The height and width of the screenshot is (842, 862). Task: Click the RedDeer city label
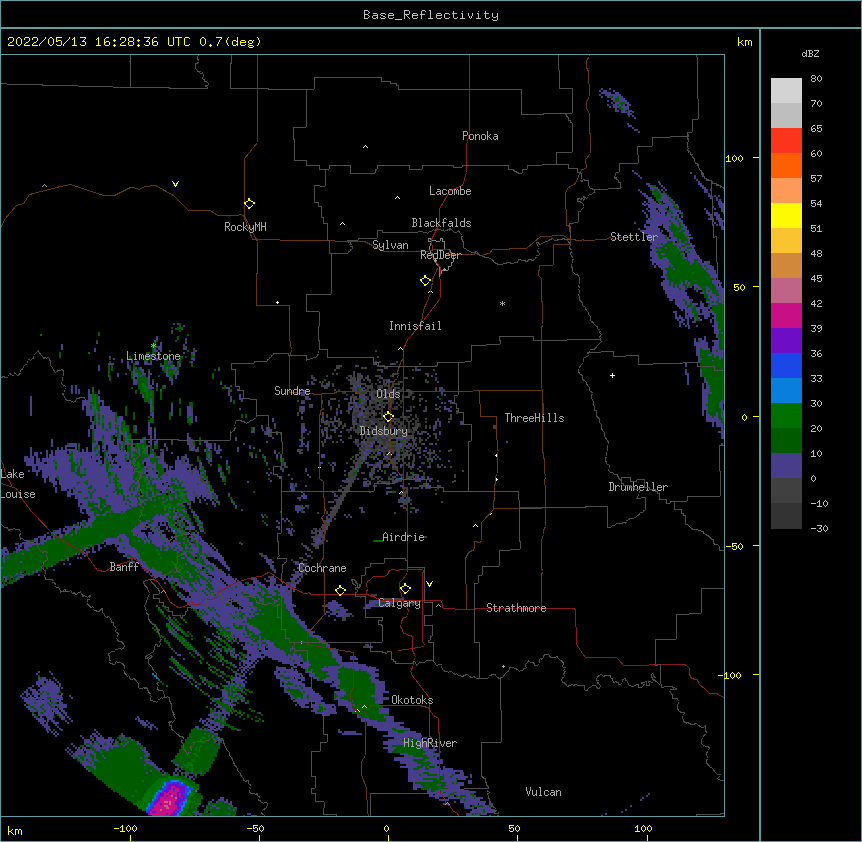click(x=440, y=255)
